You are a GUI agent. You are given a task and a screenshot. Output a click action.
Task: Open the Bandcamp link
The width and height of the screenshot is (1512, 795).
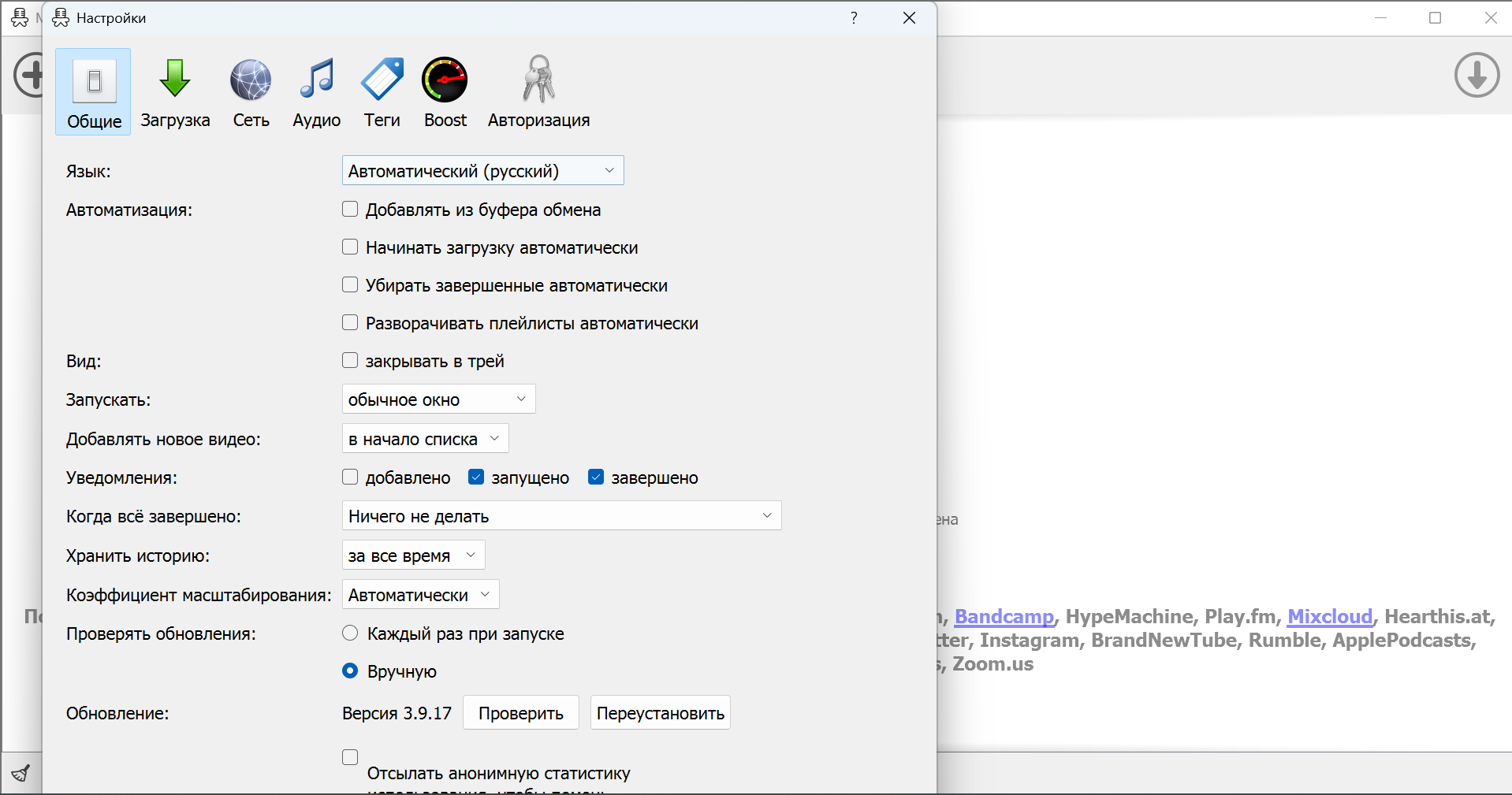(x=1004, y=616)
